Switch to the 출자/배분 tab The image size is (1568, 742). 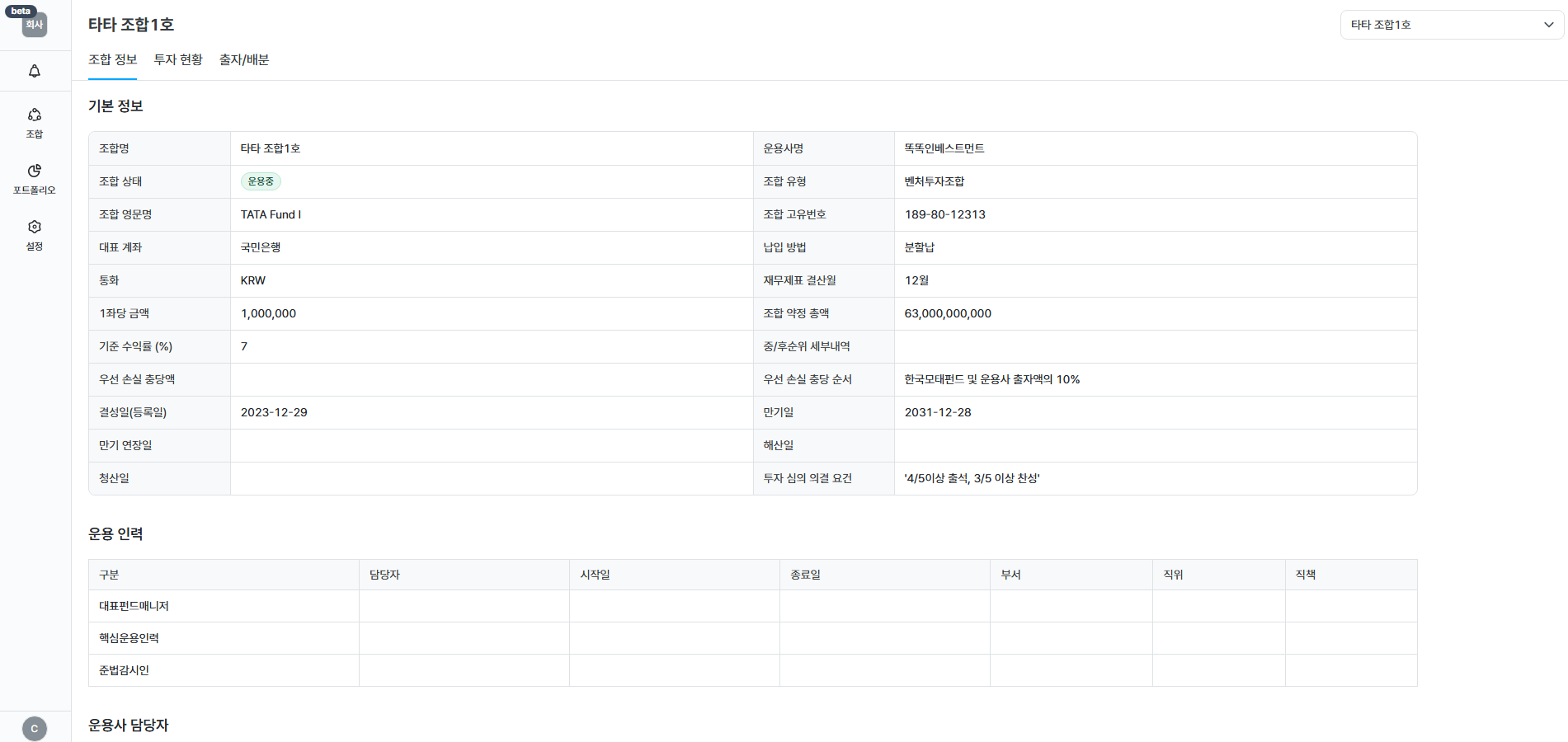click(244, 59)
